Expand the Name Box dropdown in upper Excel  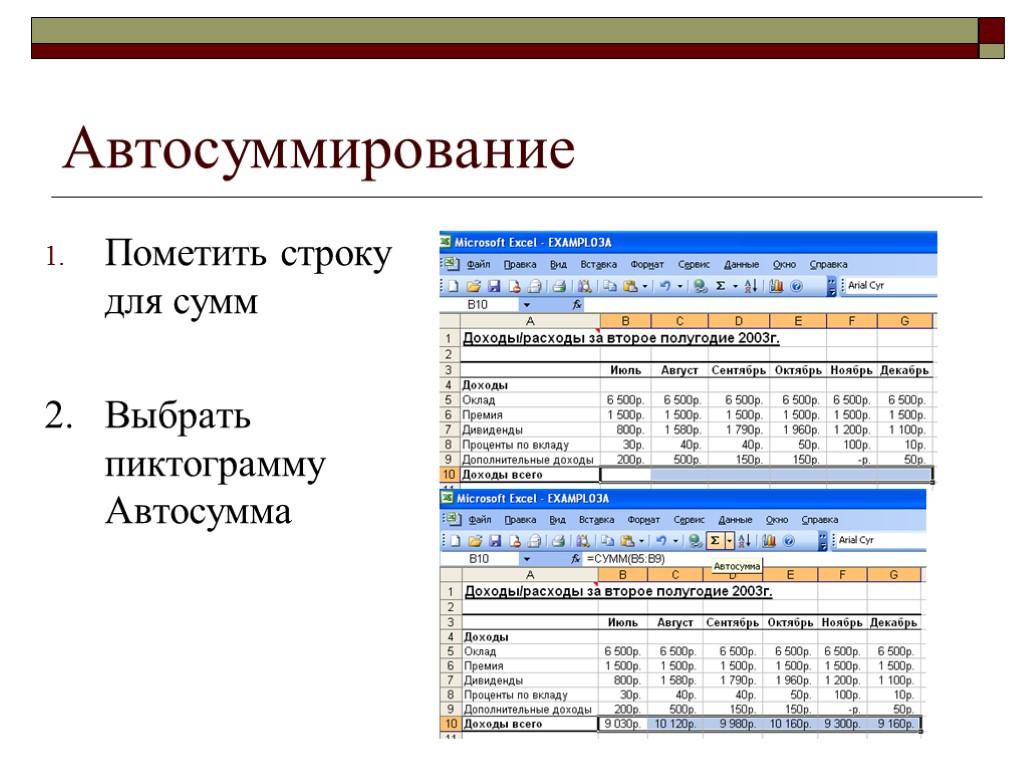[527, 305]
